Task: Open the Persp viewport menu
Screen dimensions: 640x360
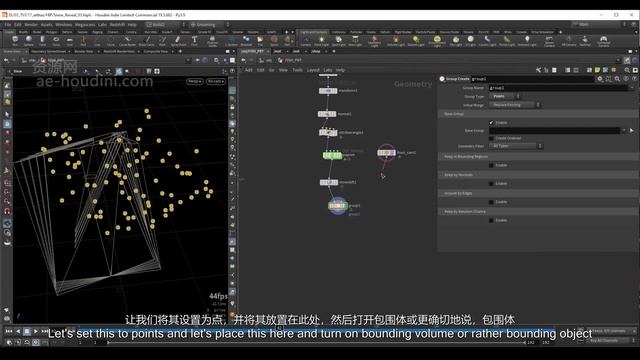Action: (x=195, y=81)
